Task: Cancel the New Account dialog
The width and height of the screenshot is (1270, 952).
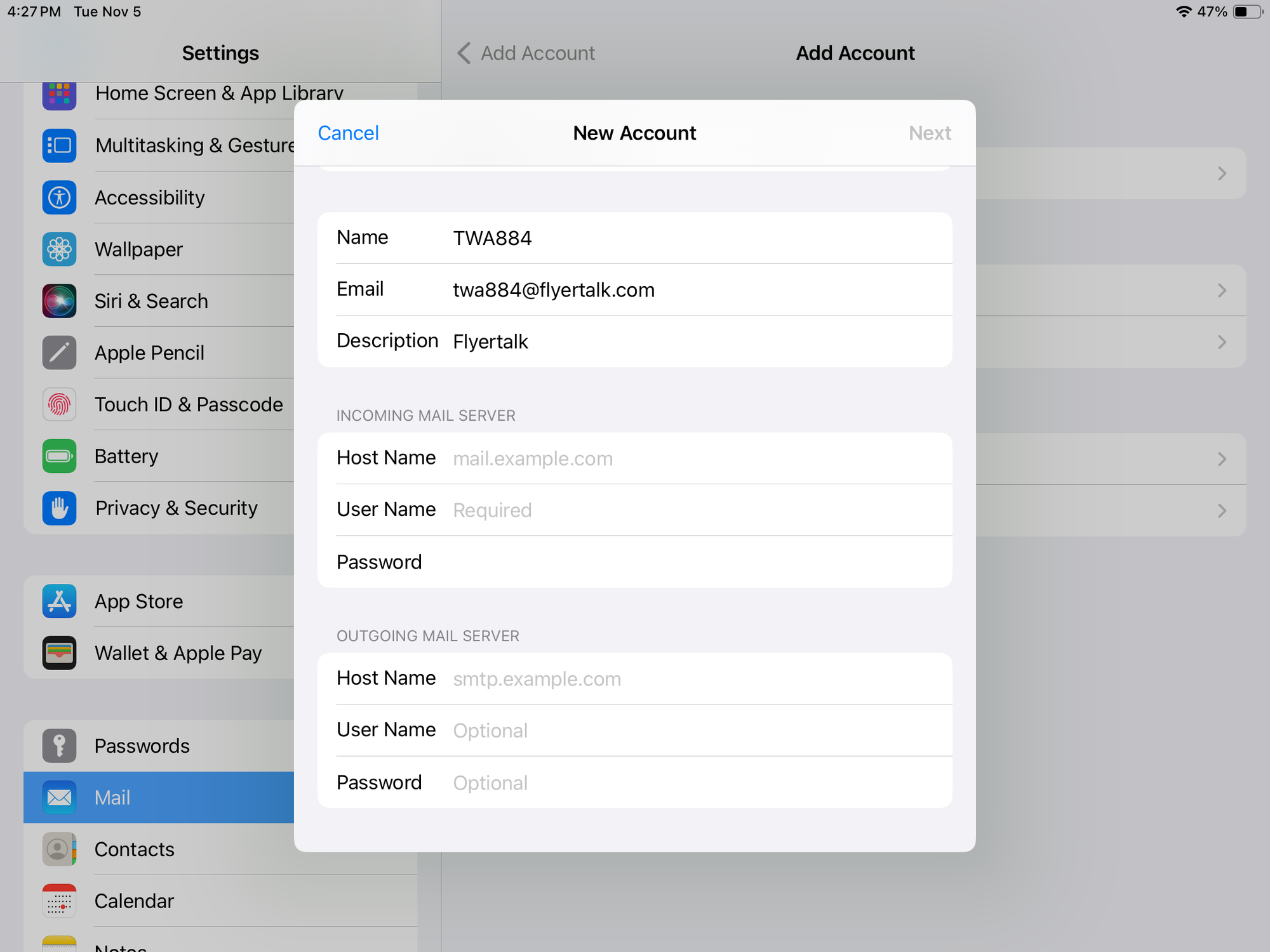Action: click(x=348, y=133)
